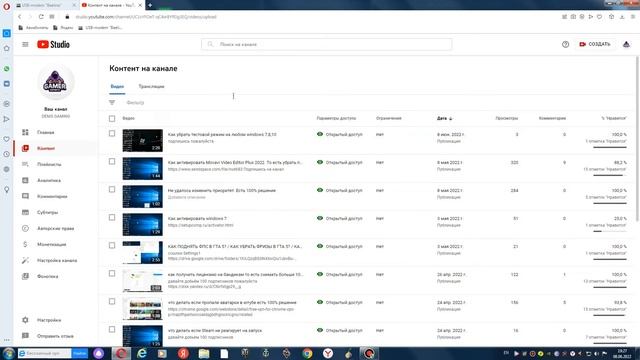Click the channel search field
This screenshot has width=640, height=360.
click(327, 44)
